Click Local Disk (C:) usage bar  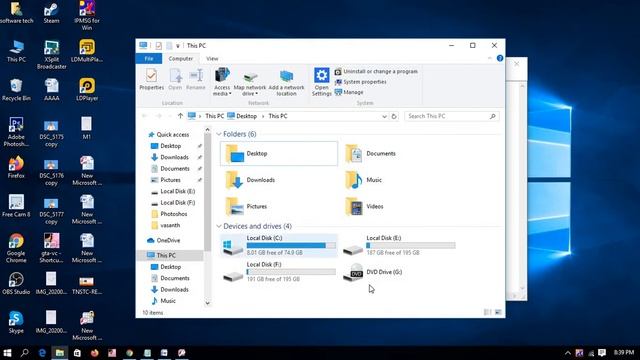(x=291, y=246)
